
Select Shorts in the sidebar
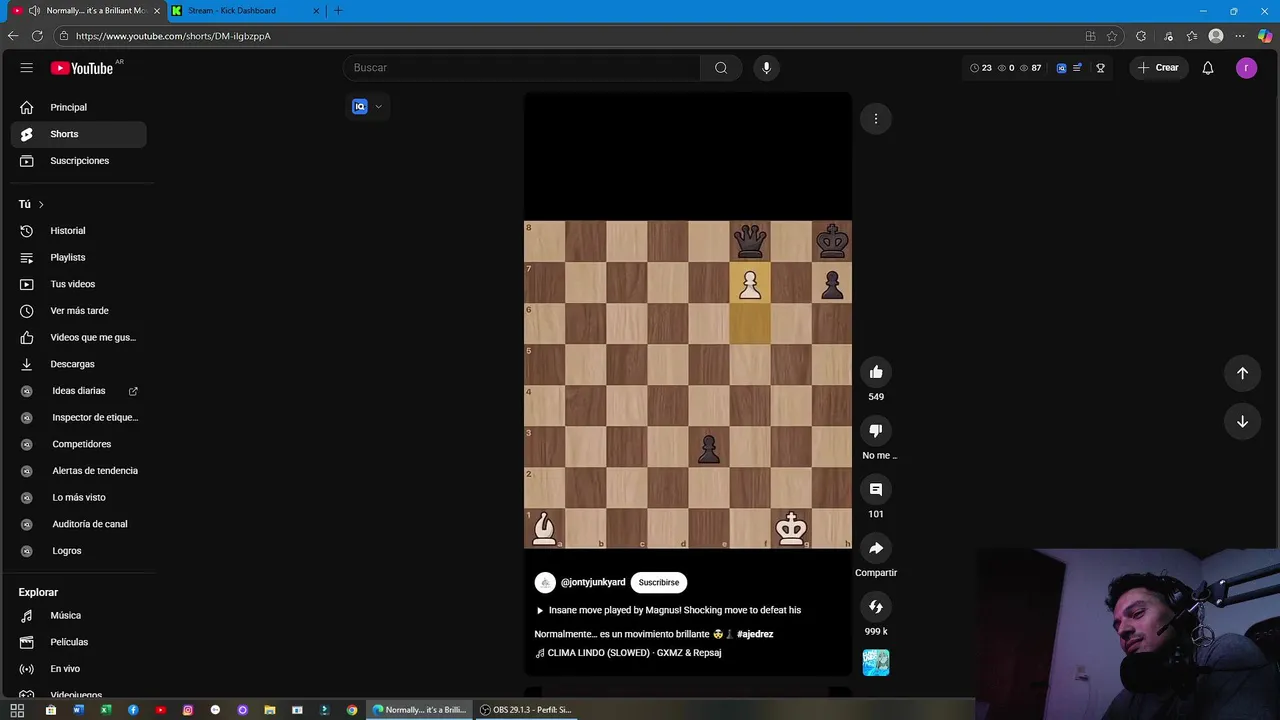click(78, 134)
